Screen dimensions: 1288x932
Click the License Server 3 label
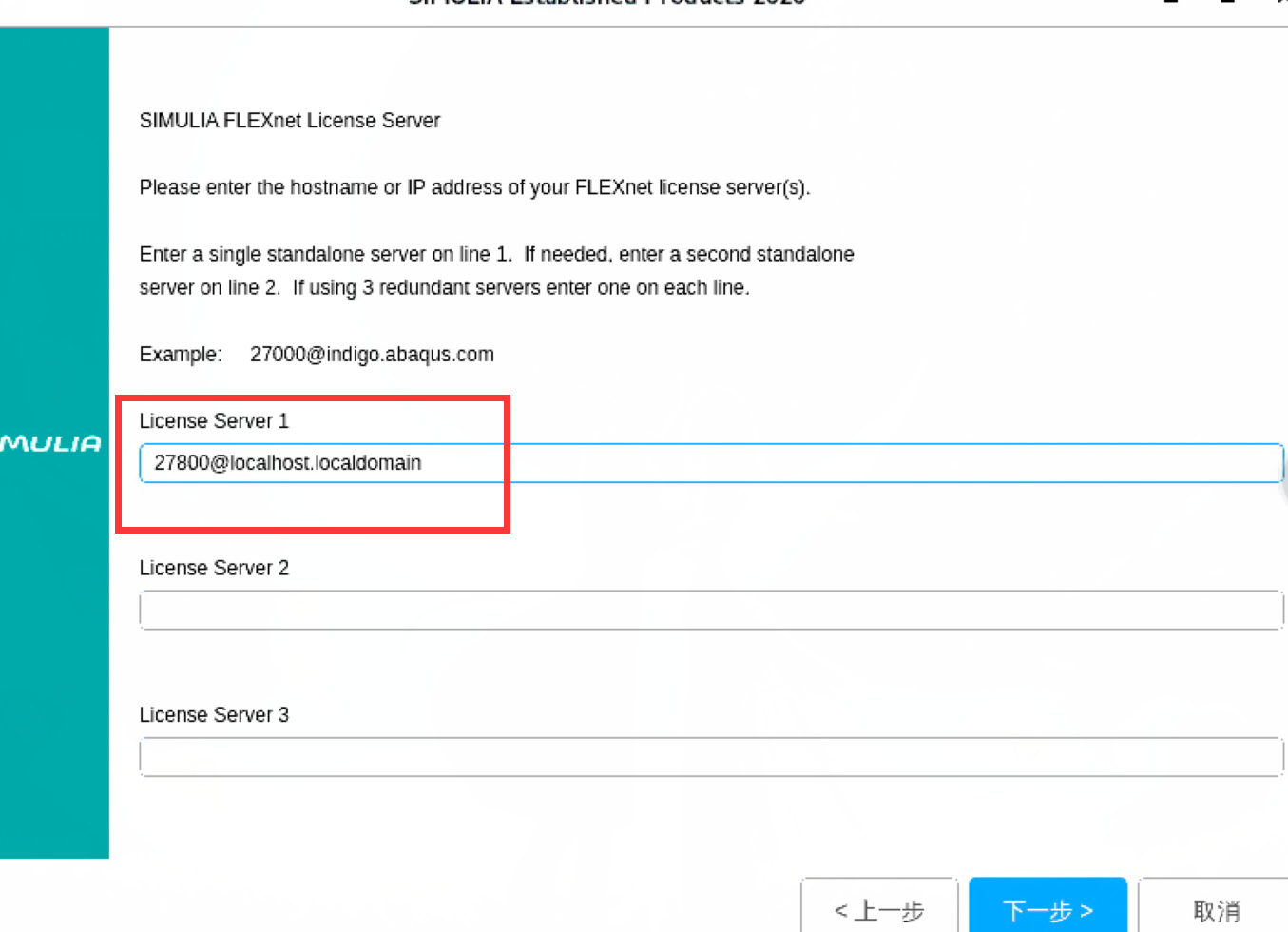click(x=214, y=714)
